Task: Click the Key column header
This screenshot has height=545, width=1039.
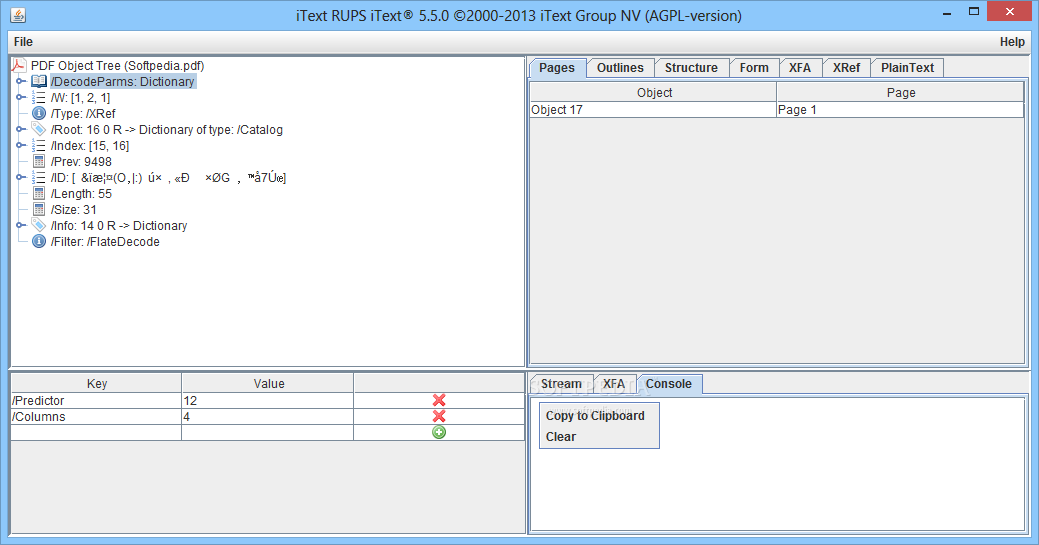Action: click(x=97, y=383)
